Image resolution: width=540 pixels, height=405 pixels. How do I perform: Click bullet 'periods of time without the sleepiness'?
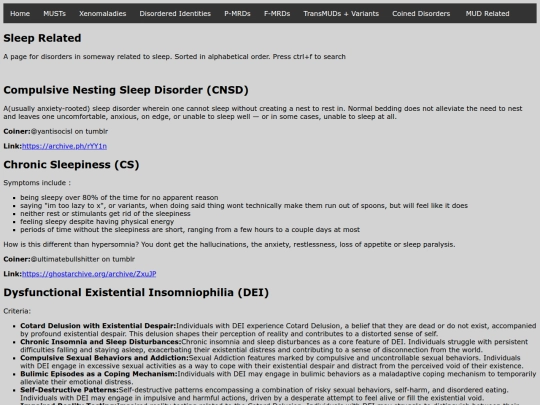[x=190, y=229]
